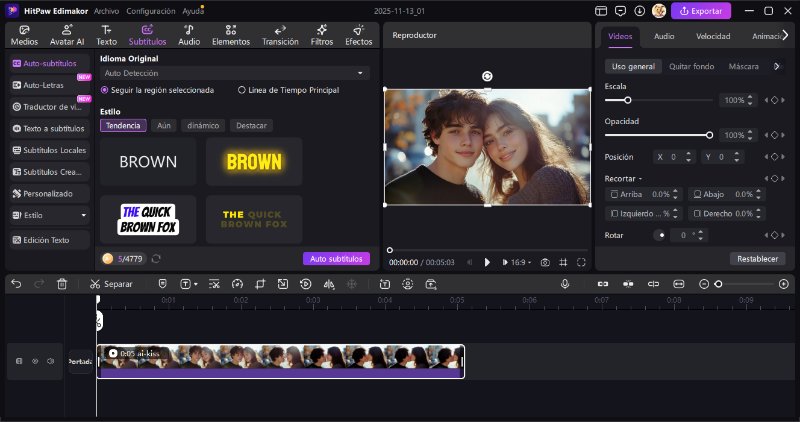Open the Medios panel

pos(24,35)
